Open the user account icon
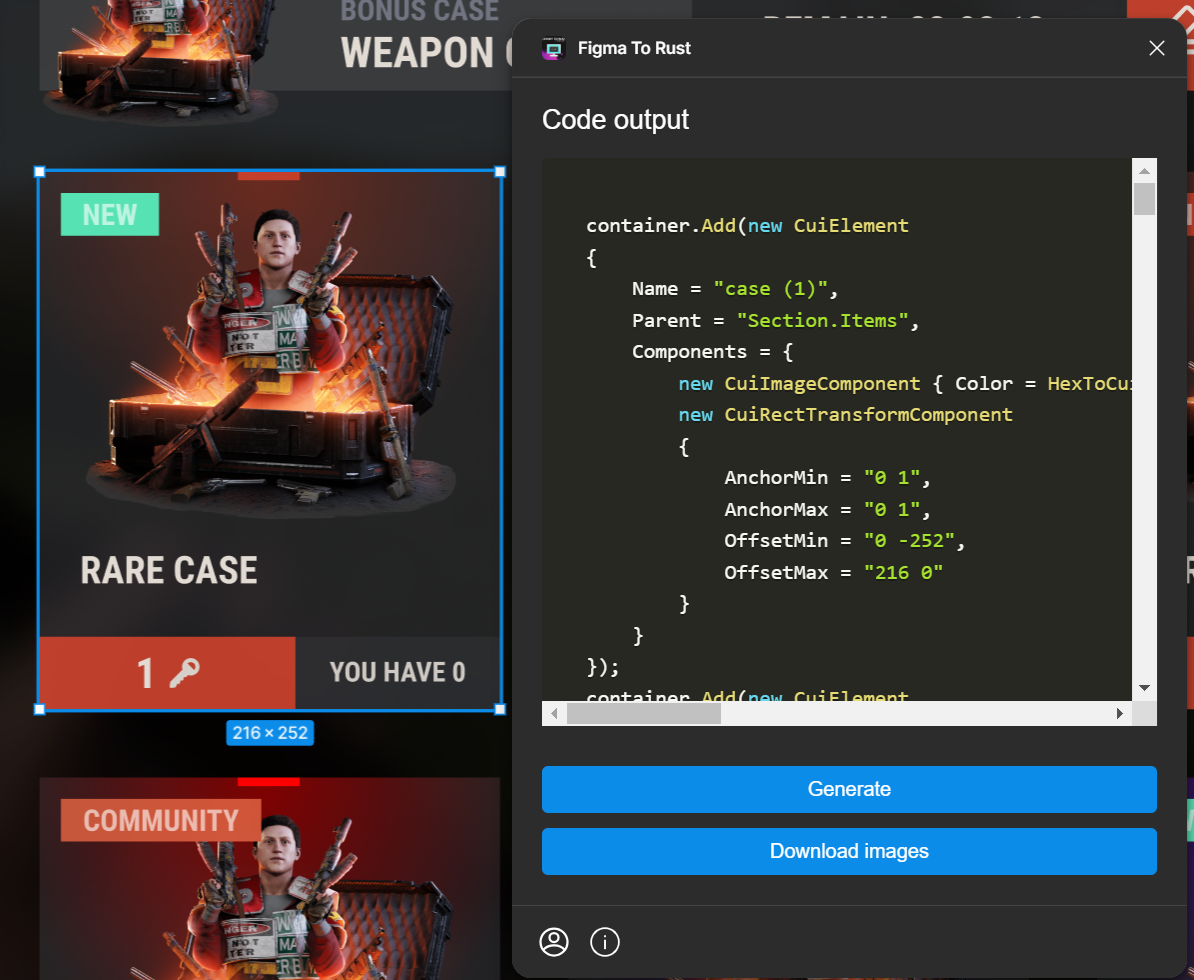 pos(553,941)
